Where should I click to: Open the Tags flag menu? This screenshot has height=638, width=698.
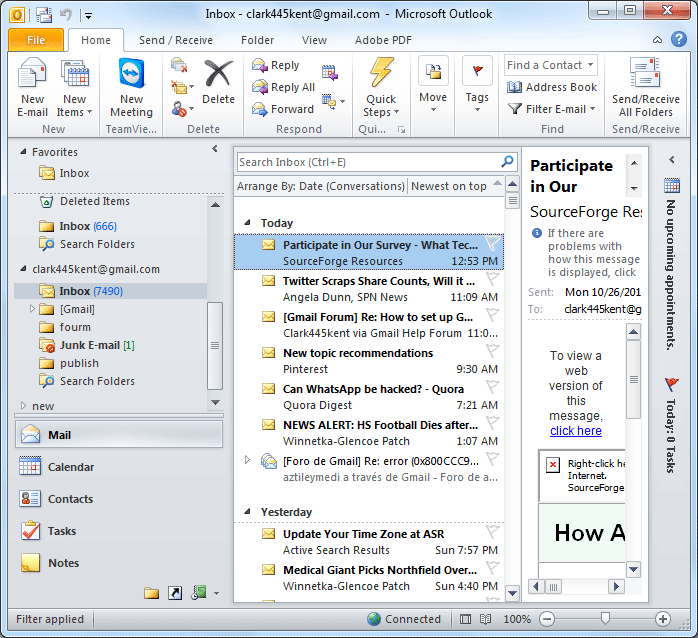point(477,85)
